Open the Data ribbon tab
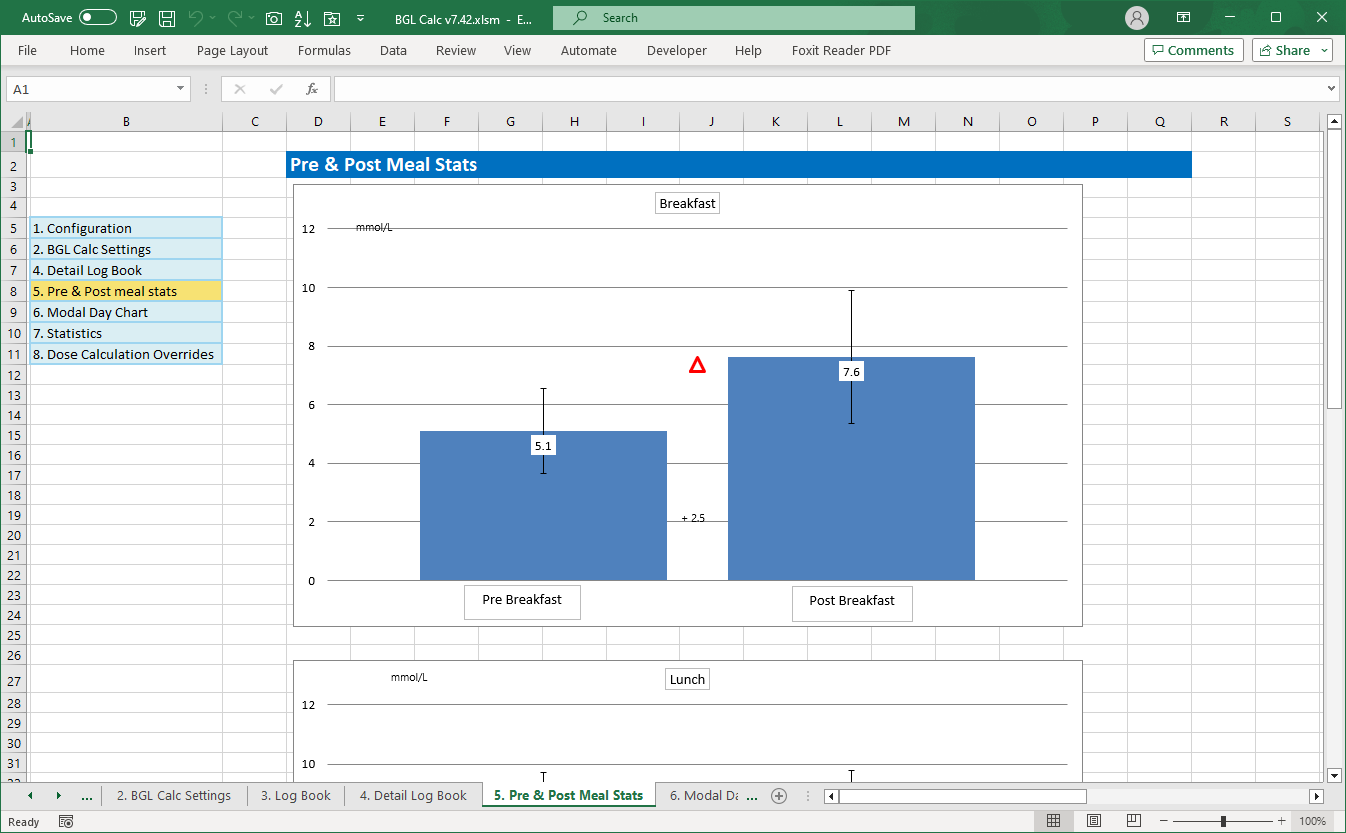The image size is (1346, 833). pyautogui.click(x=393, y=50)
